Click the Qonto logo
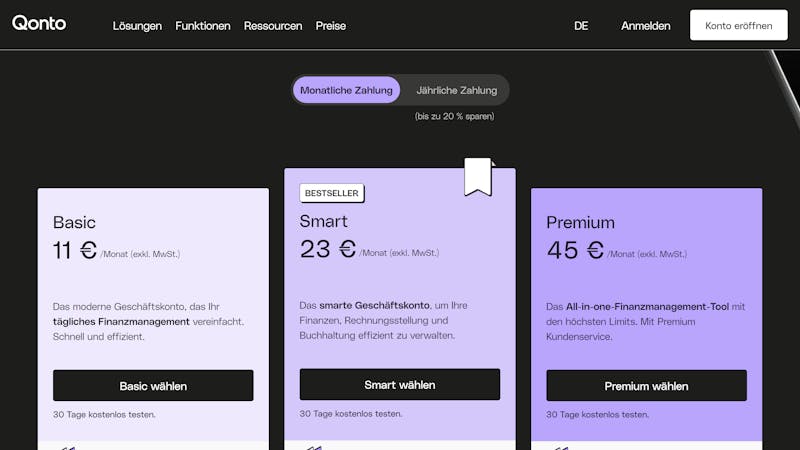This screenshot has height=450, width=800. pos(39,23)
